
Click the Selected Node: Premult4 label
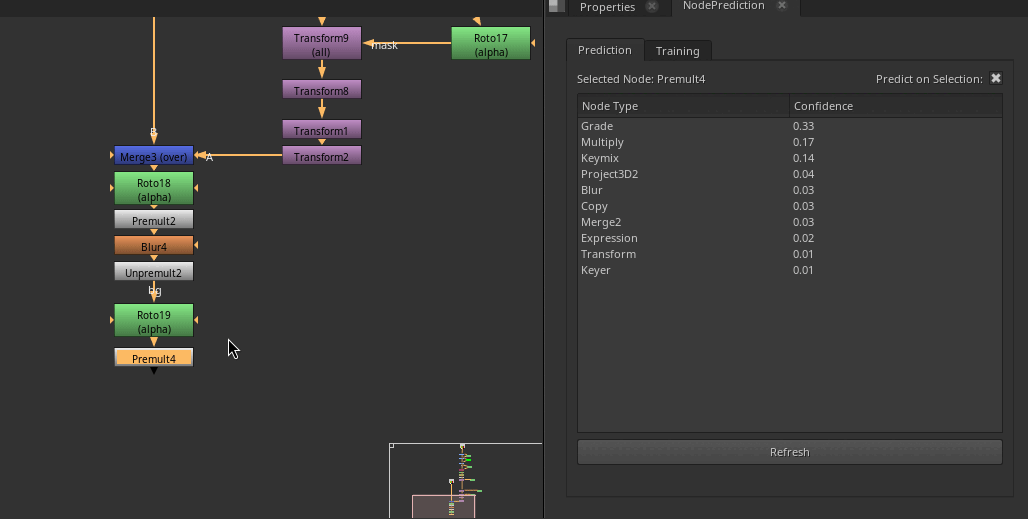pyautogui.click(x=641, y=79)
